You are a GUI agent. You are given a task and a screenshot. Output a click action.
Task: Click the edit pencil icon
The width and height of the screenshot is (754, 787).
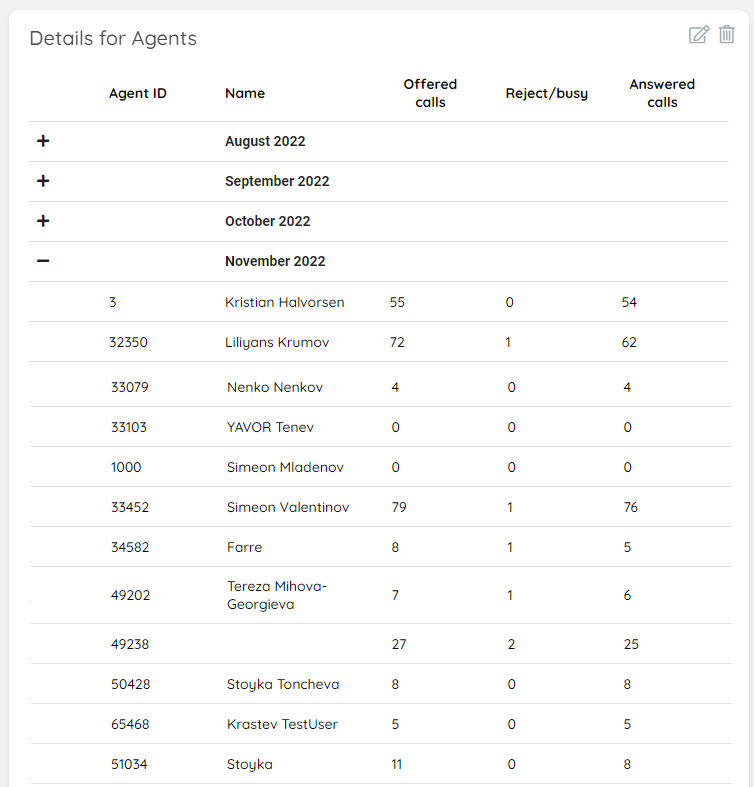point(699,35)
